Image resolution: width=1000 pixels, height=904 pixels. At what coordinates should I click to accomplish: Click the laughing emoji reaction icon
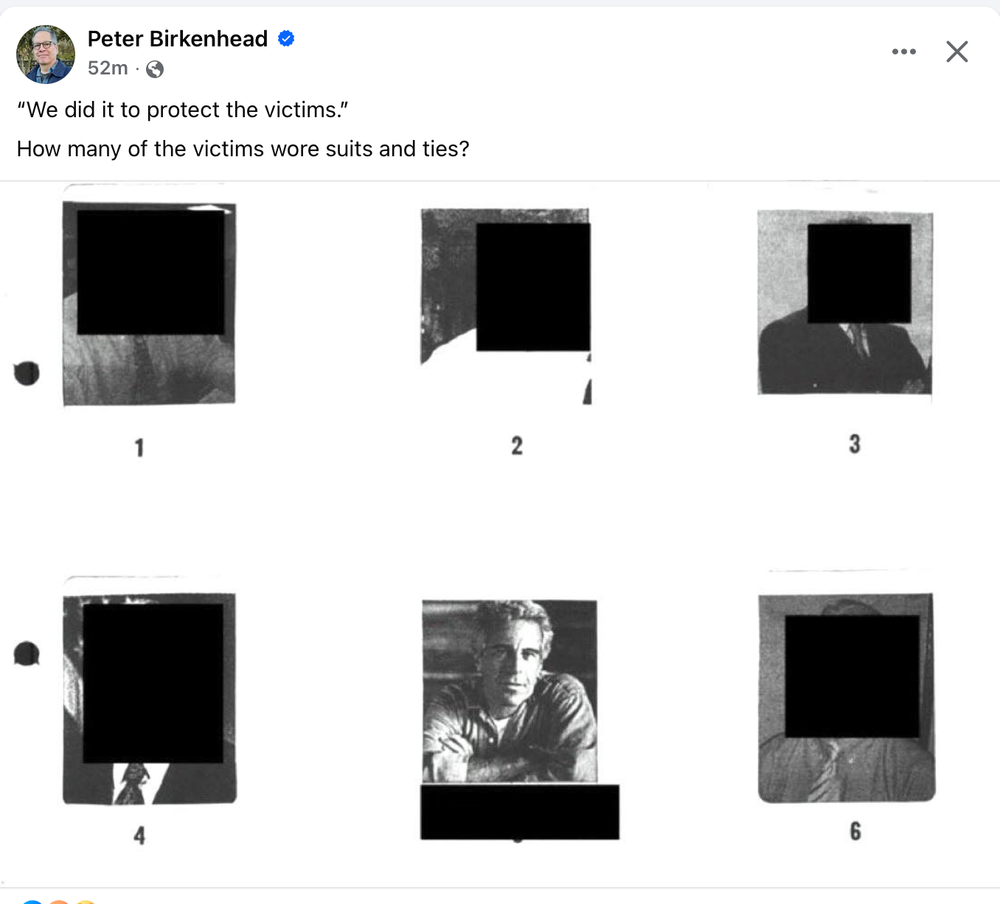tap(85, 900)
